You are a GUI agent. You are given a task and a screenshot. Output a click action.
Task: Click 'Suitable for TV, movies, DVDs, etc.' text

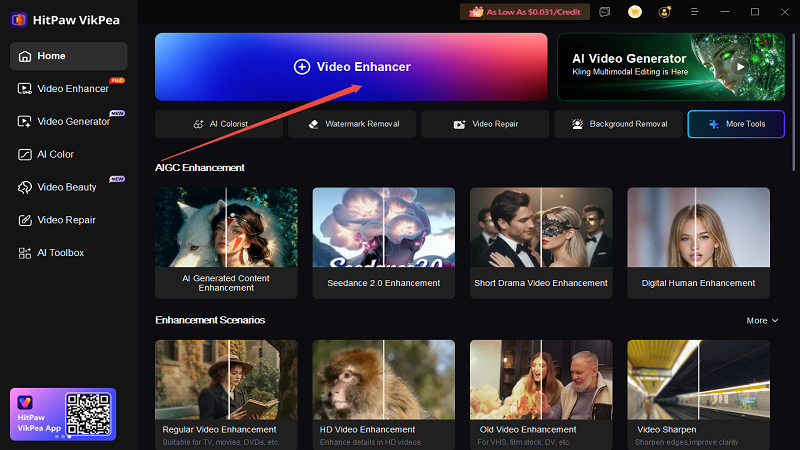click(x=221, y=442)
